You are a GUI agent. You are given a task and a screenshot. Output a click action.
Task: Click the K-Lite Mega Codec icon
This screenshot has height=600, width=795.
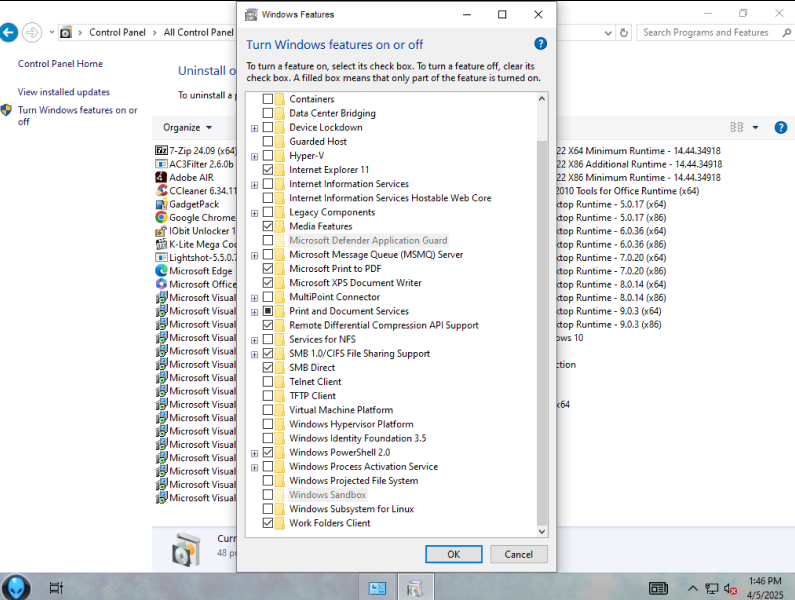[x=161, y=244]
